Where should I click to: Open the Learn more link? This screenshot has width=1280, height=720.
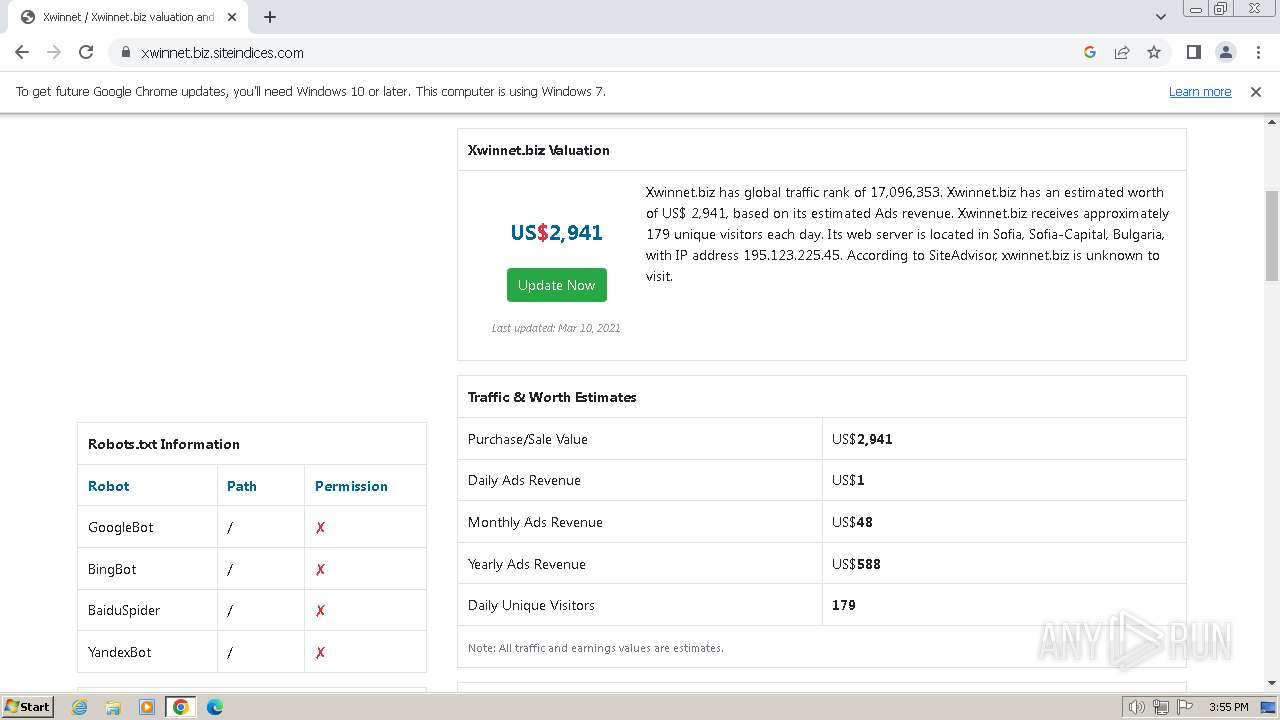pos(1200,91)
